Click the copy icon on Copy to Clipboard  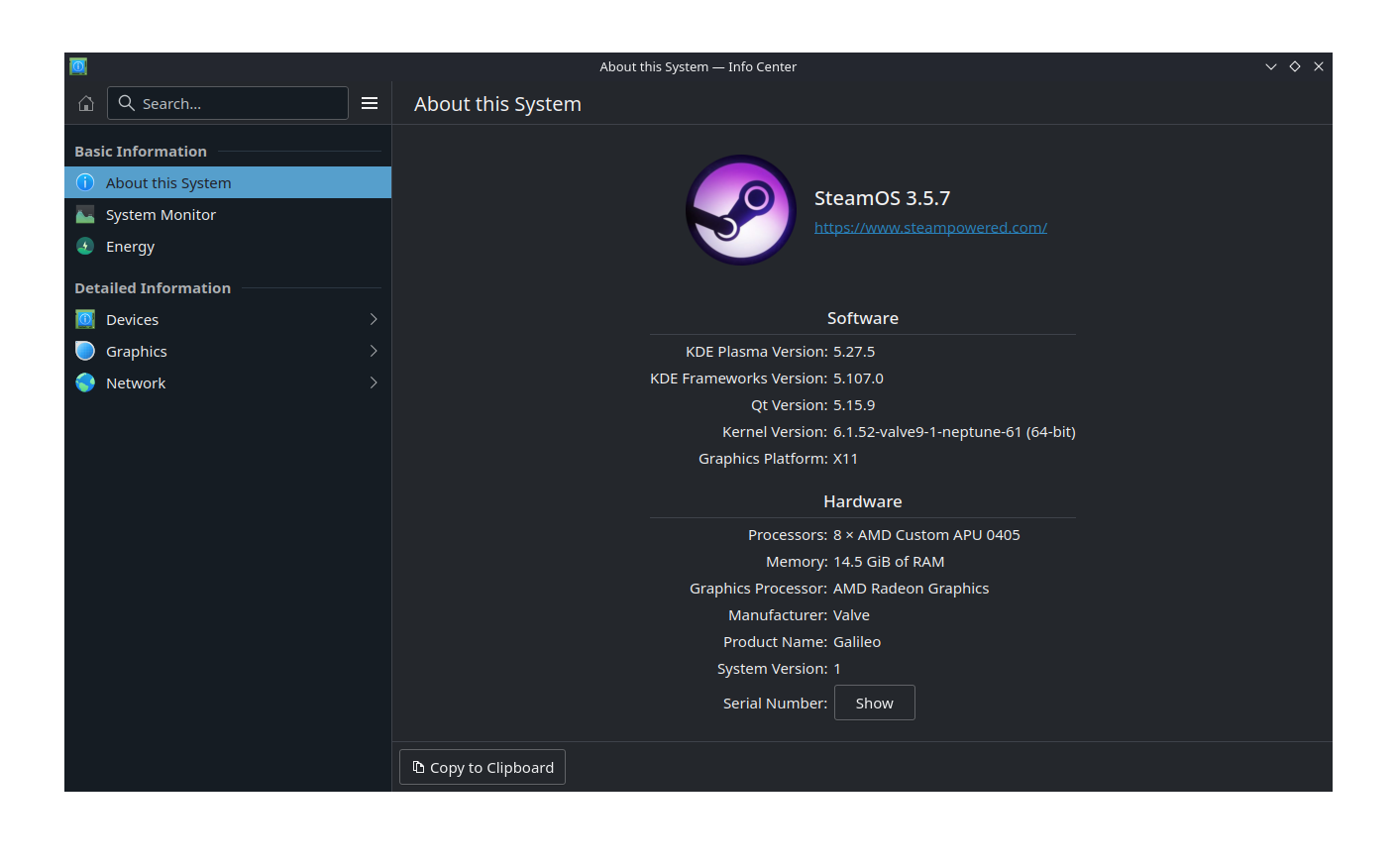coord(418,767)
